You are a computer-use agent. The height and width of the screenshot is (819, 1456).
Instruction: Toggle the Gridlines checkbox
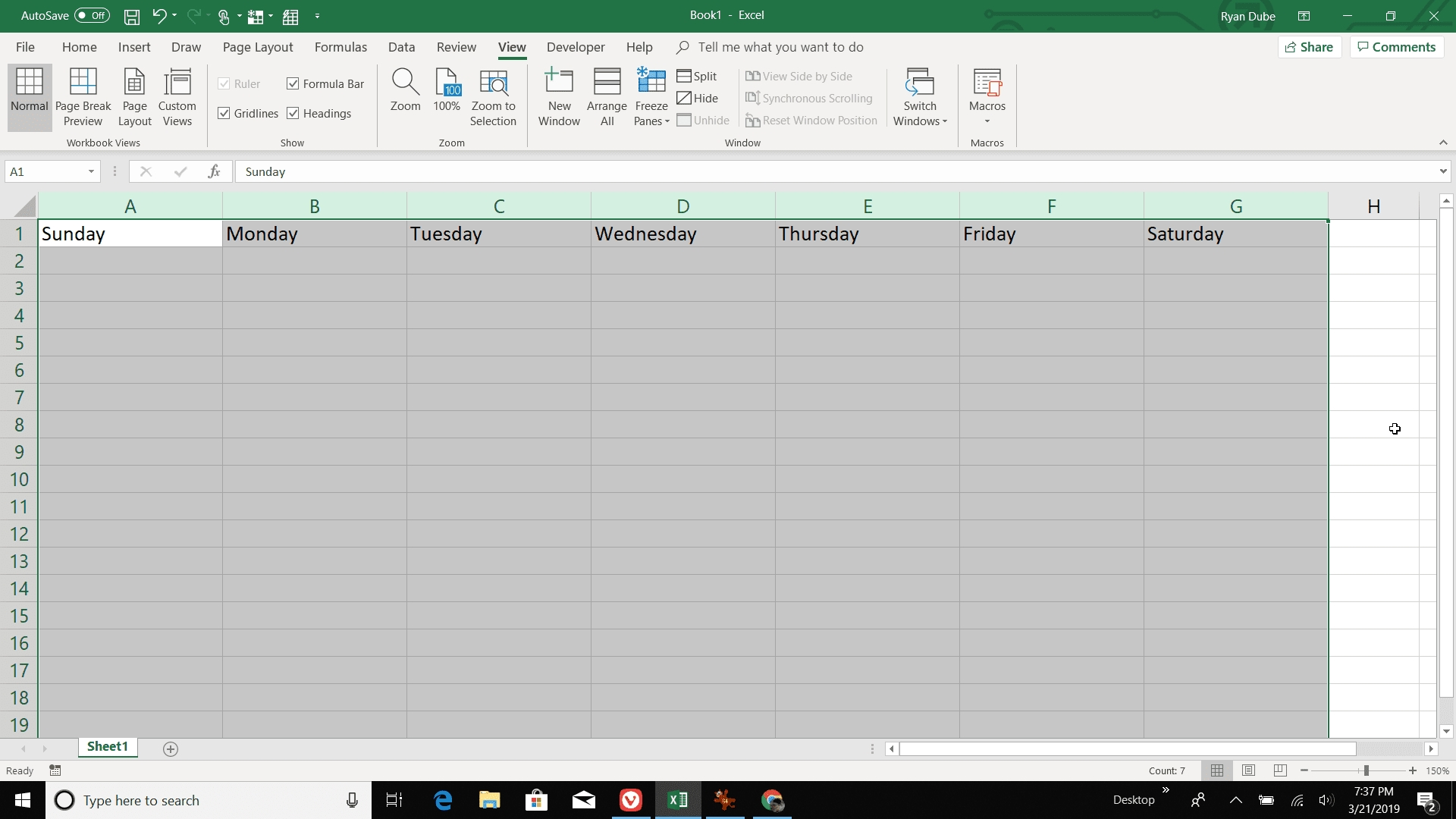(x=225, y=113)
